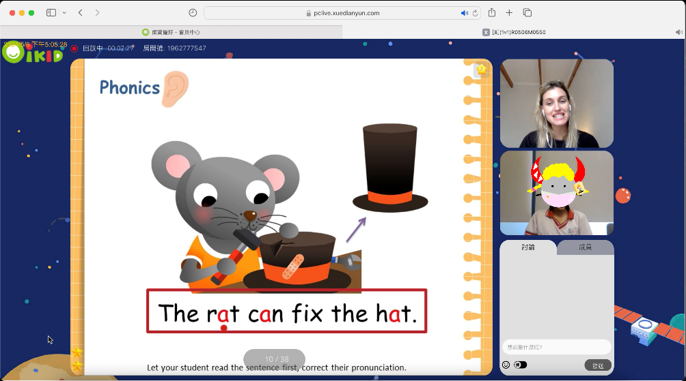Click the pcive.xuedianyun.com address bar
This screenshot has height=381, width=686.
coord(342,13)
